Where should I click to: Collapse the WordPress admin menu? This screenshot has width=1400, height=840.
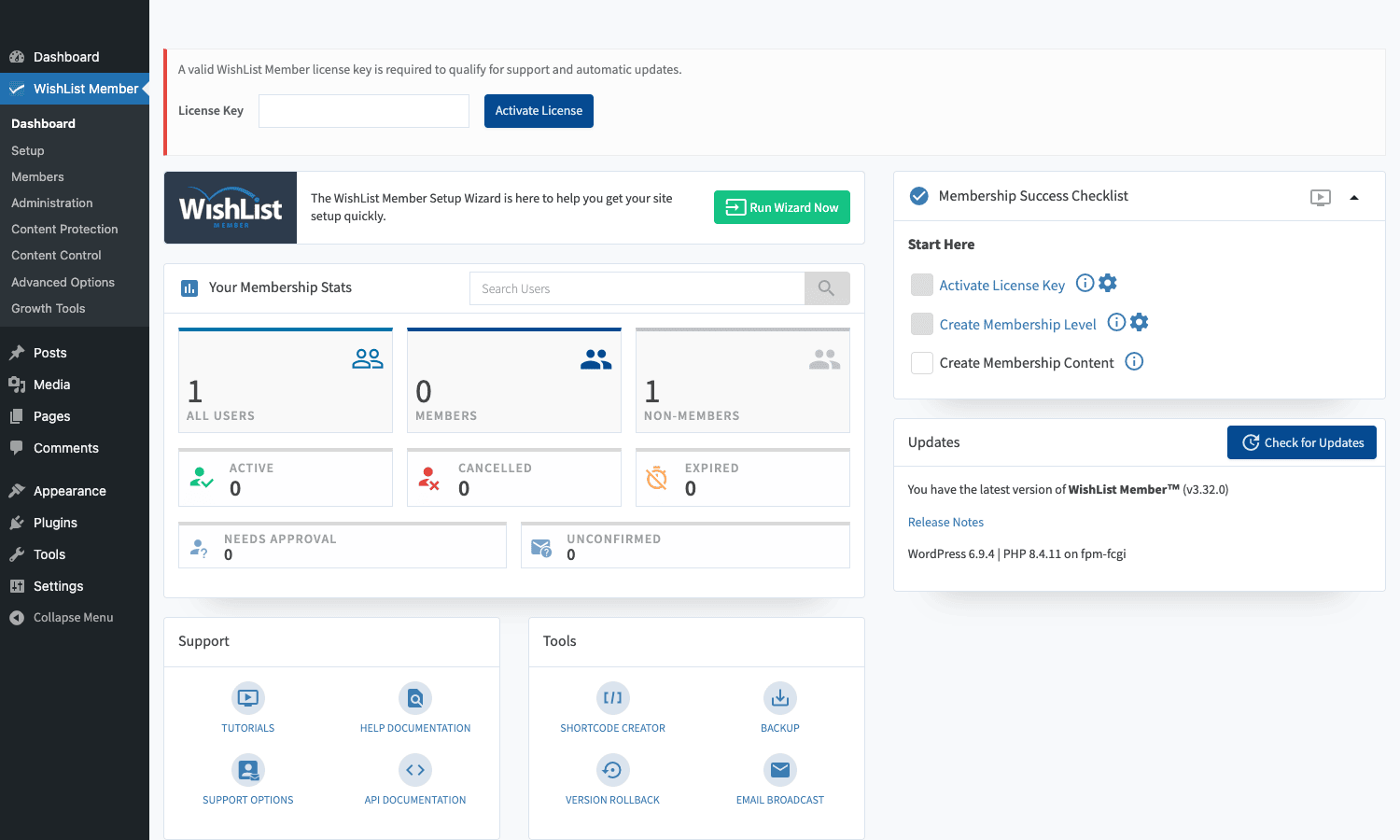coord(75,618)
